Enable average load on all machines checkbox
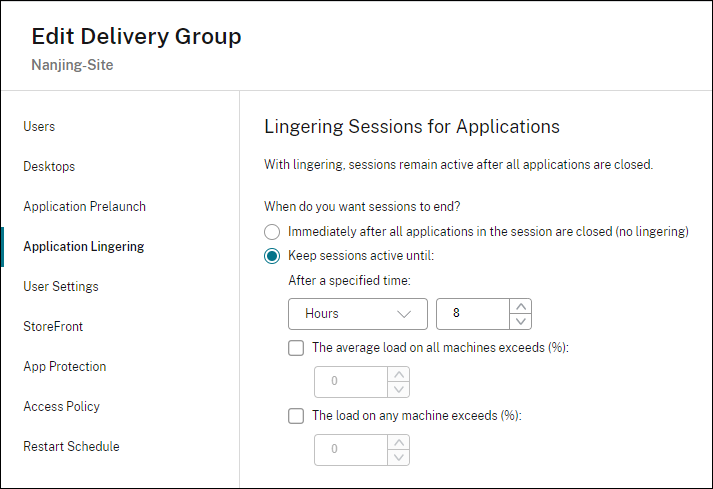The image size is (713, 489). (296, 348)
